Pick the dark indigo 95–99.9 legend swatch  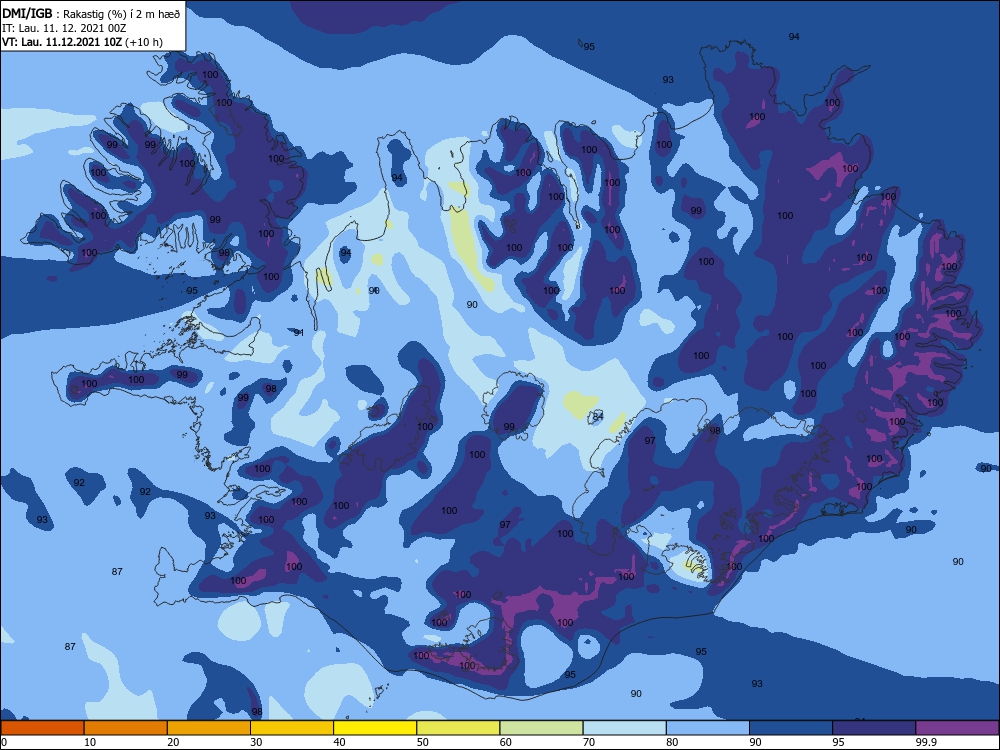pyautogui.click(x=874, y=728)
